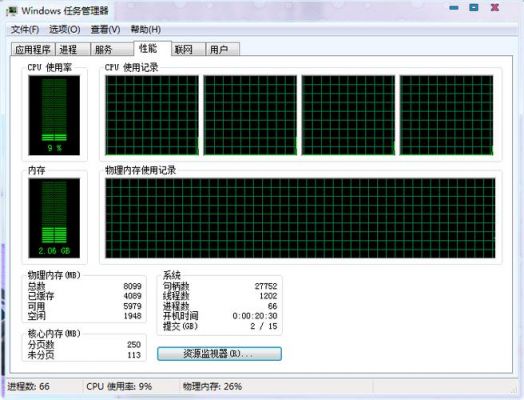Image resolution: width=524 pixels, height=400 pixels.
Task: Open the 选项(O) menu
Action: (64, 30)
